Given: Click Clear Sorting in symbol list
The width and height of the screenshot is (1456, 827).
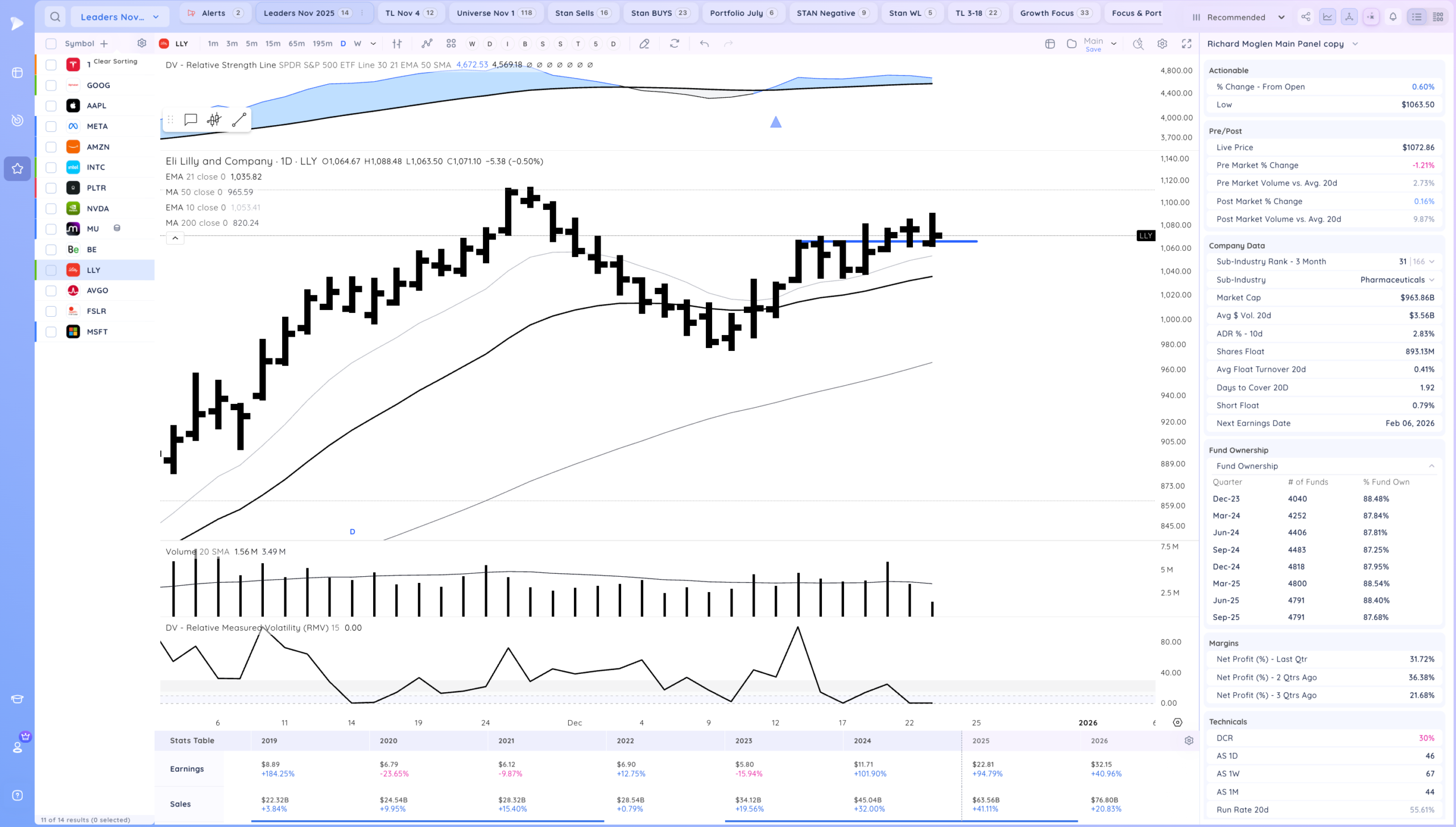Looking at the screenshot, I should 115,61.
